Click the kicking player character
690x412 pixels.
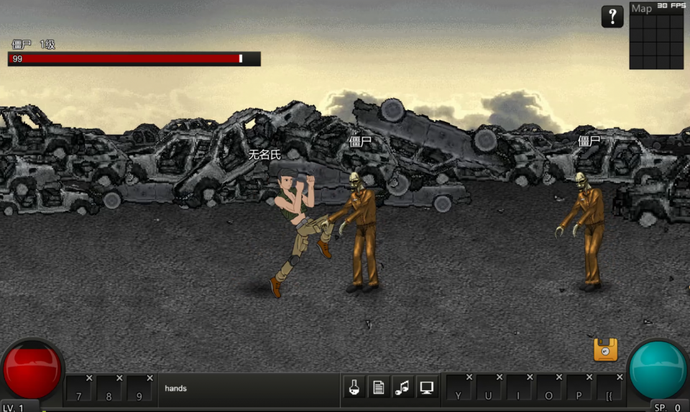299,231
